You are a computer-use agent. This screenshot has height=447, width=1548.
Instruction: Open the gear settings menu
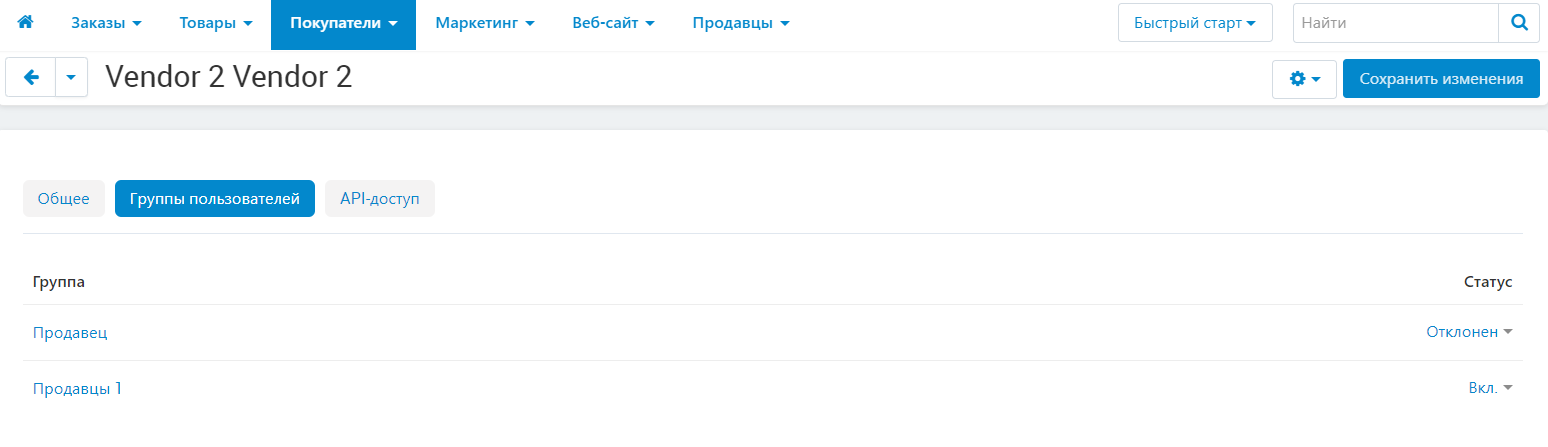point(1304,79)
